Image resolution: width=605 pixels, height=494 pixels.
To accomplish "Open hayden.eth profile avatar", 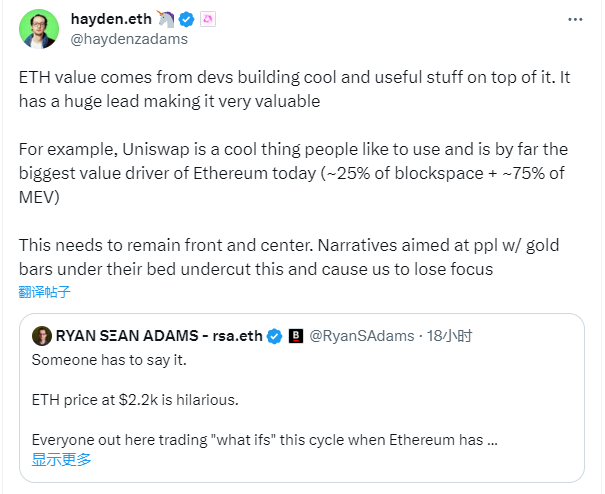I will [39, 29].
